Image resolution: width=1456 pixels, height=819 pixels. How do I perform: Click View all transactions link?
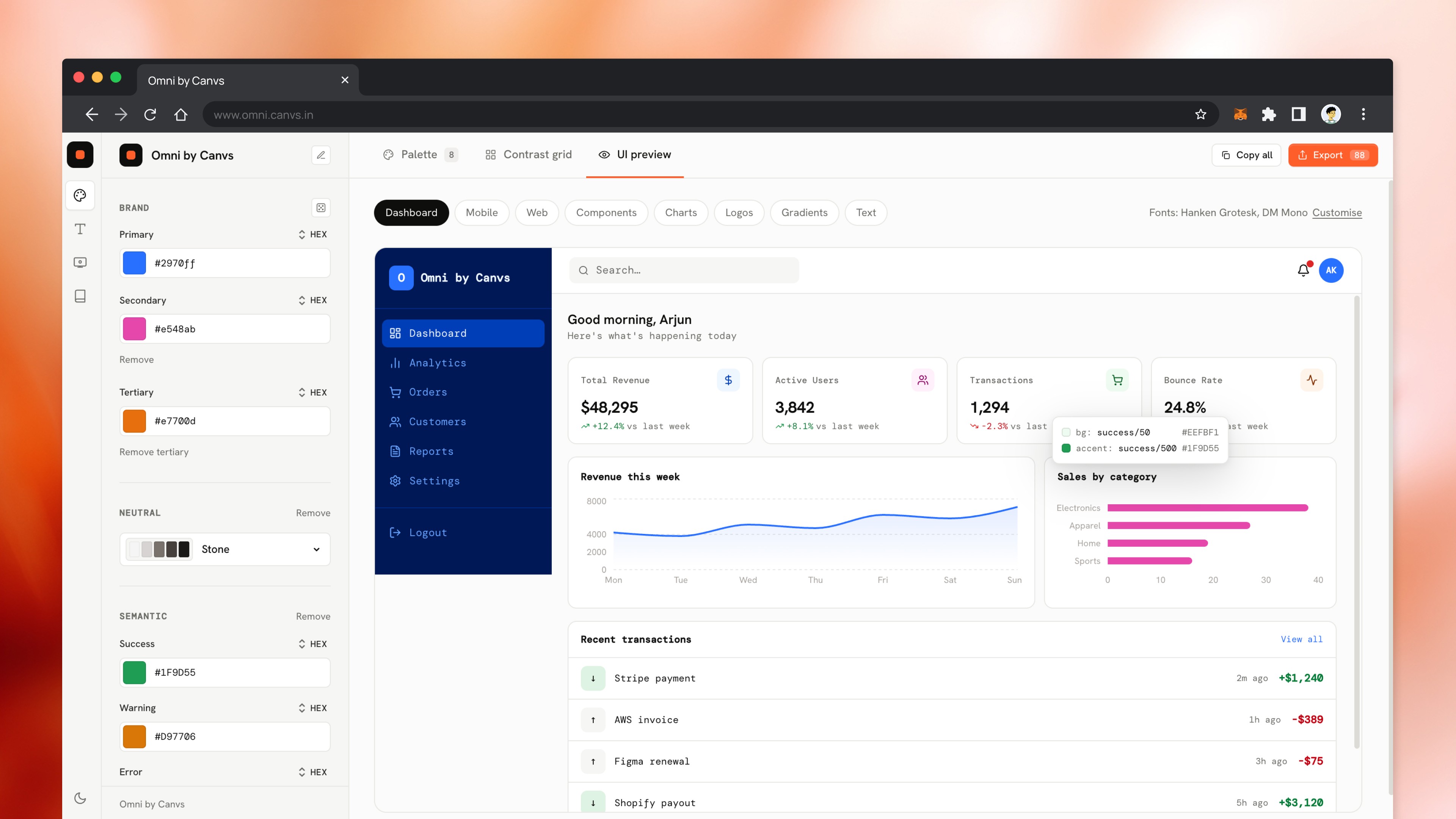1301,639
